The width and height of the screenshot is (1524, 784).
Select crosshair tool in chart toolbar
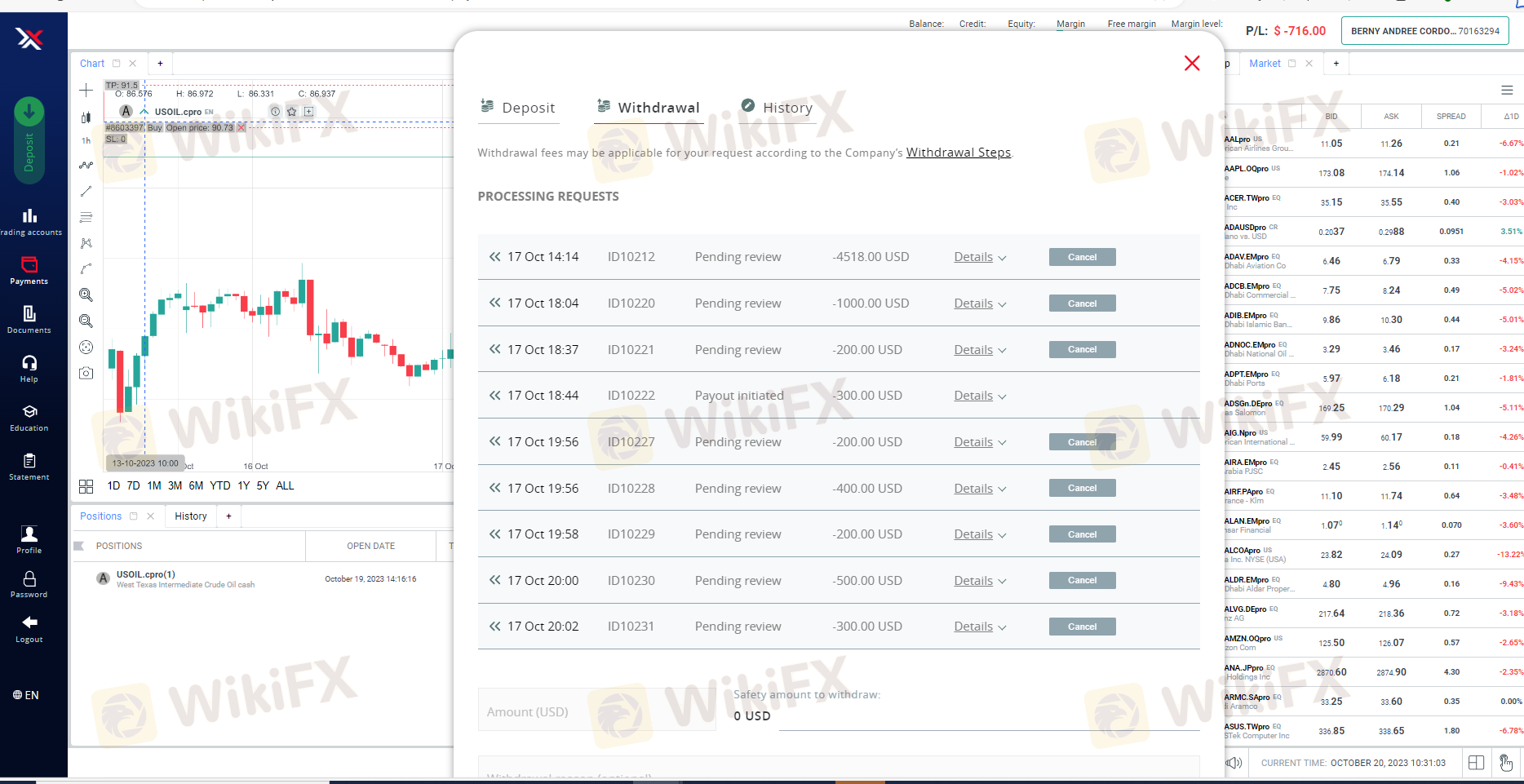point(86,91)
